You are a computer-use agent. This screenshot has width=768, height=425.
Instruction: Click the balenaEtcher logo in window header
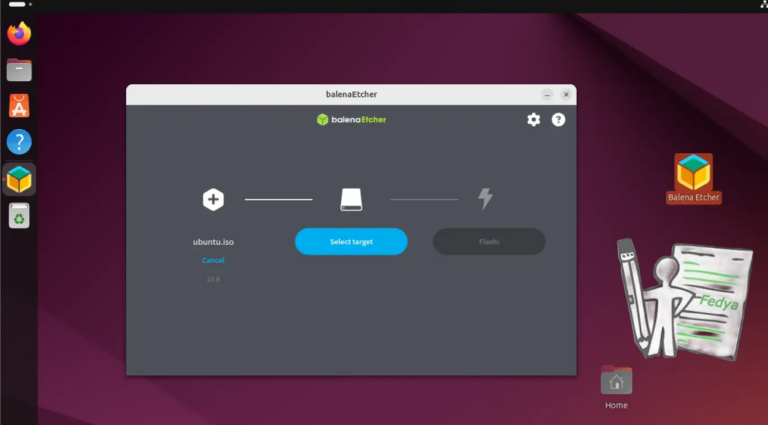tap(351, 119)
